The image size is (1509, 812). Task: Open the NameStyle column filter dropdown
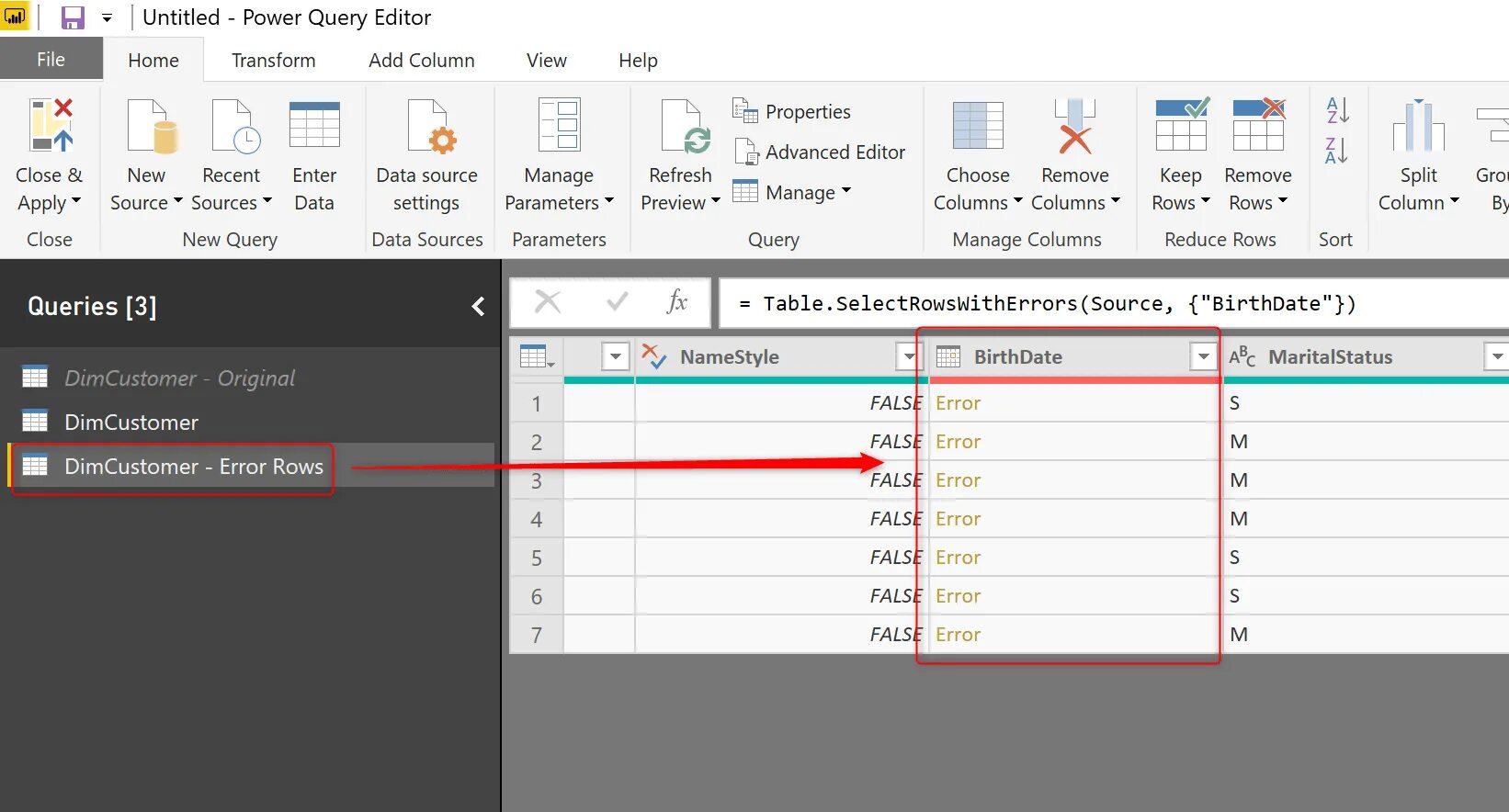909,356
